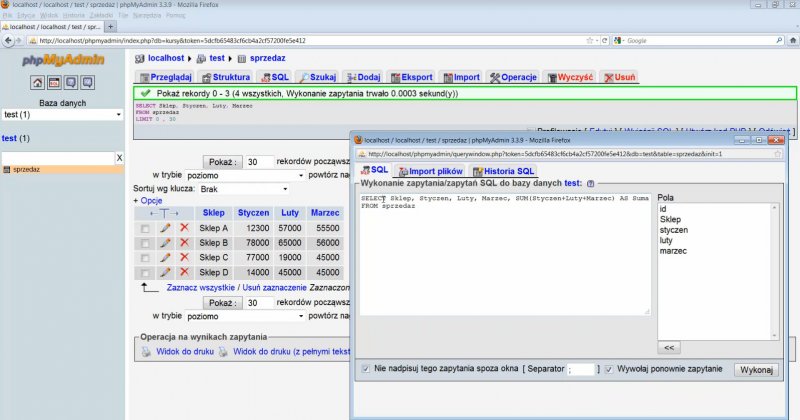The width and height of the screenshot is (800, 420).
Task: Click the phpMyAdmin home icon
Action: 37,83
